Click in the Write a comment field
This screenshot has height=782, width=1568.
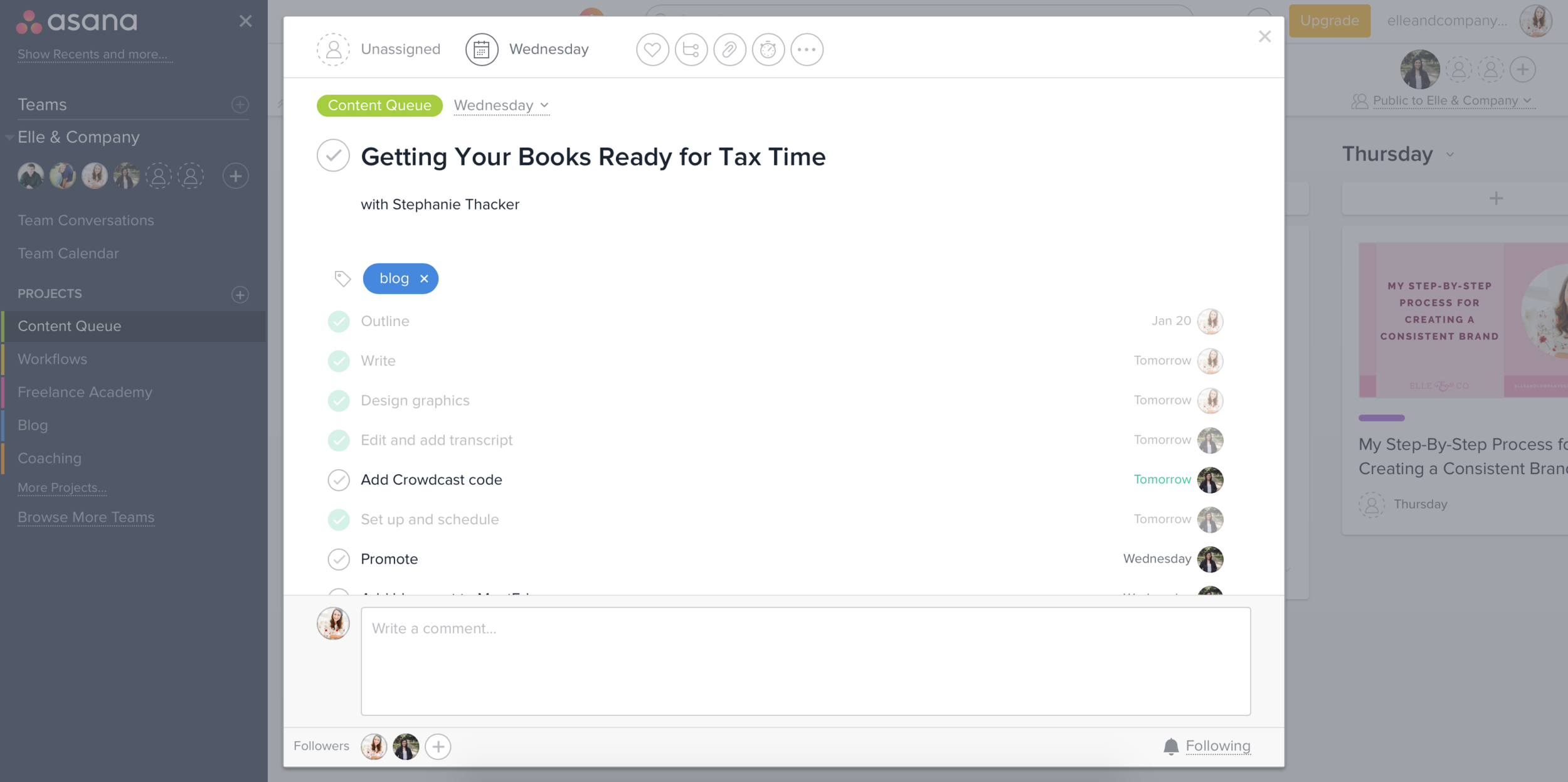tap(805, 661)
